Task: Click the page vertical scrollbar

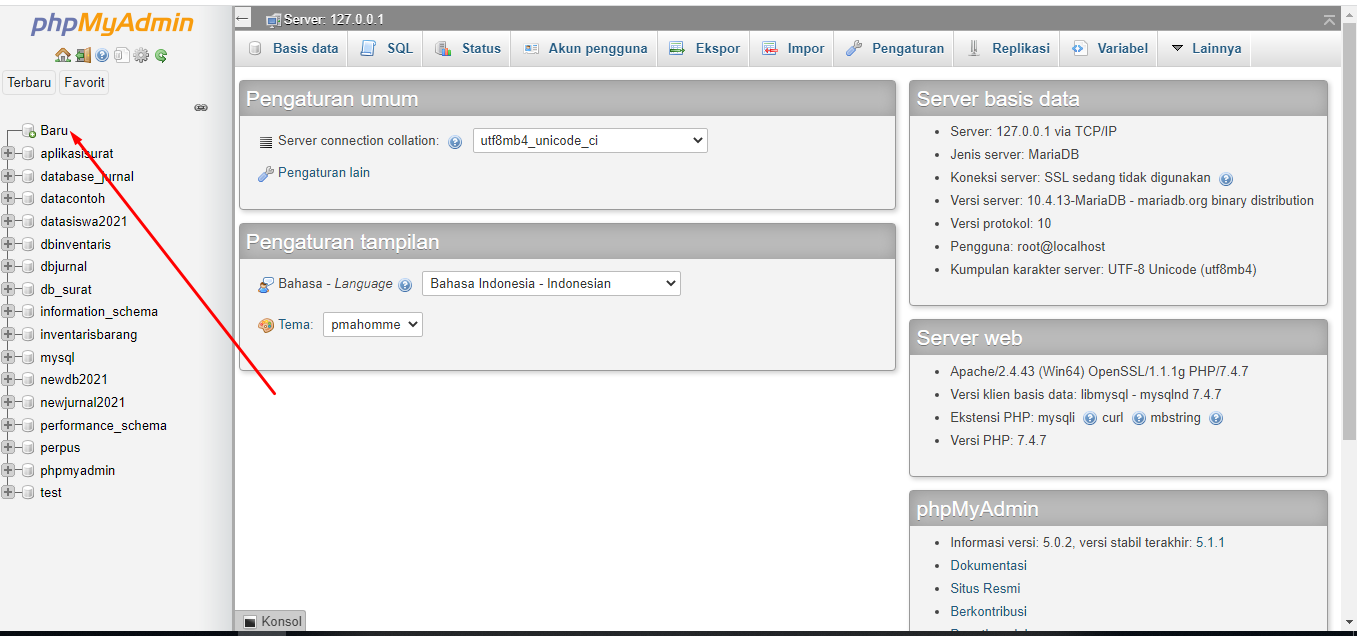Action: tap(1349, 230)
